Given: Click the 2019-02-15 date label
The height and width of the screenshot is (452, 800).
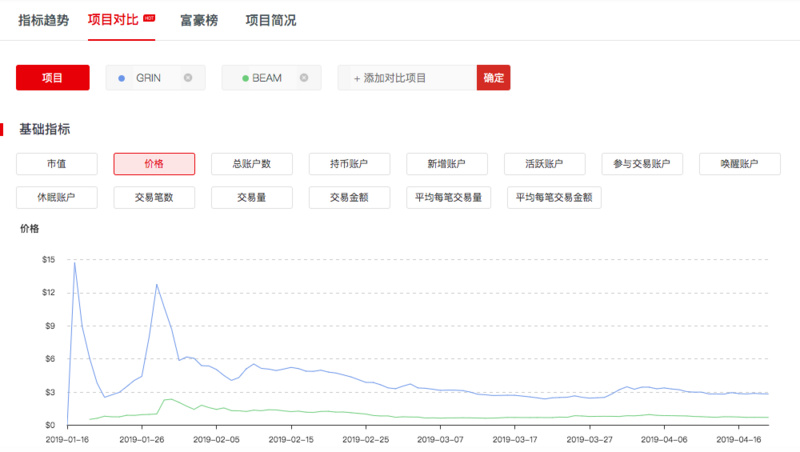Looking at the screenshot, I should pos(291,439).
